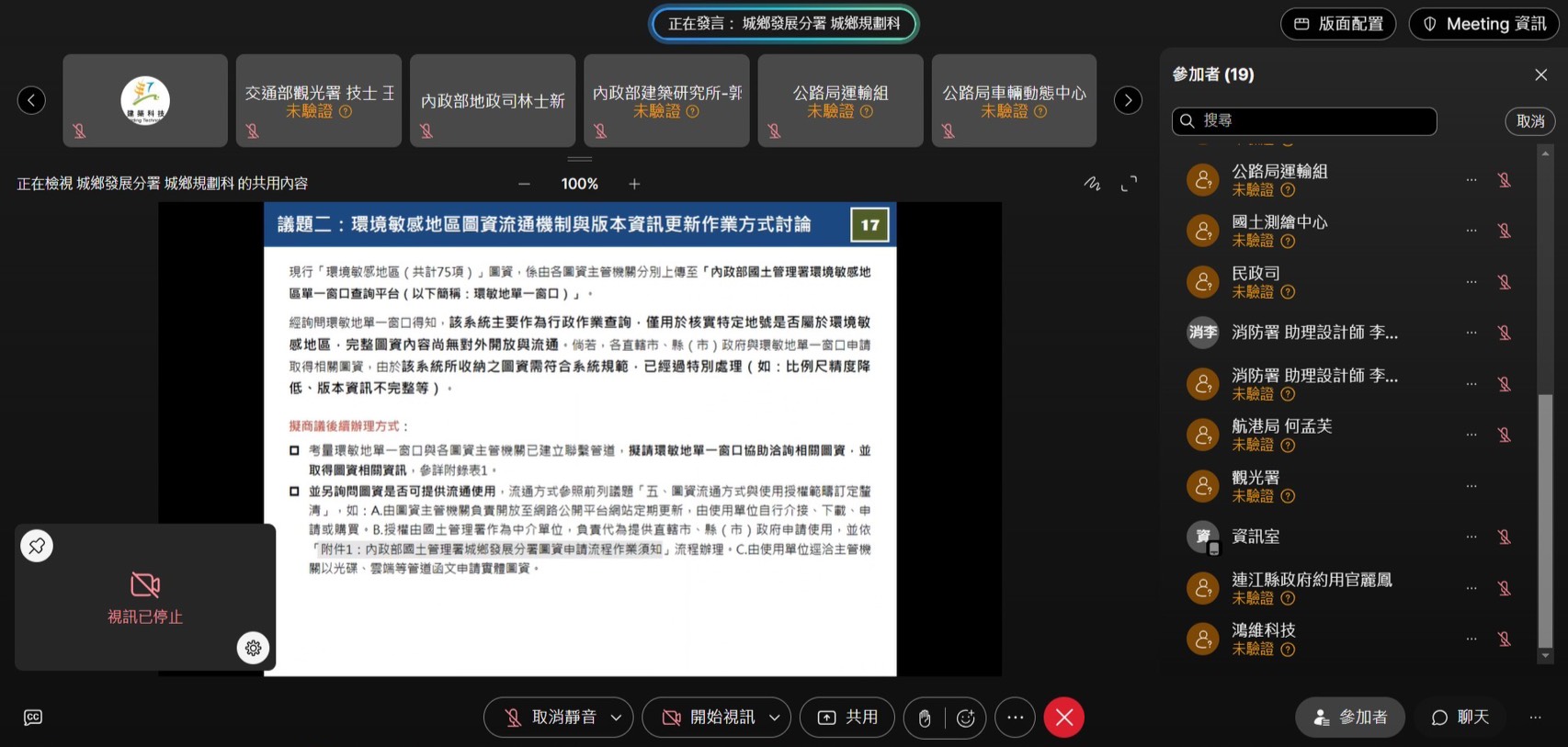Open Meeting 資訊 panel
The height and width of the screenshot is (747, 1568).
coord(1484,24)
